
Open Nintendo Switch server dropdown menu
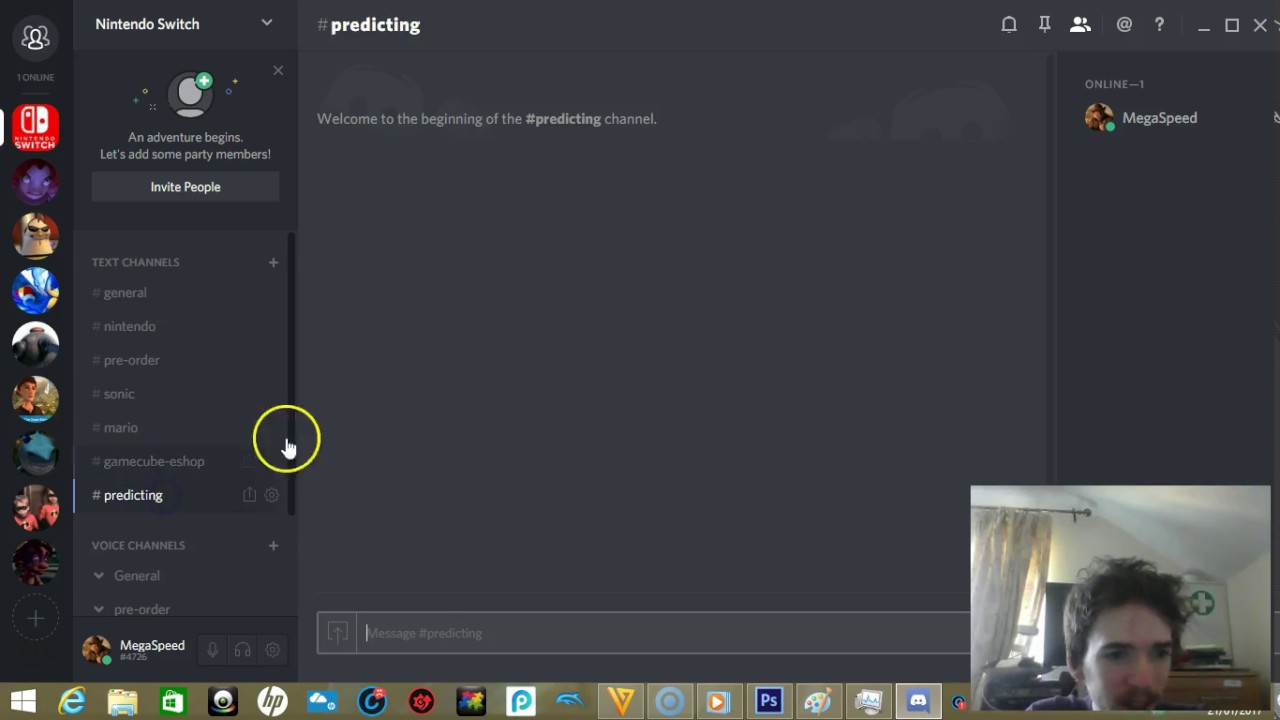pyautogui.click(x=266, y=23)
